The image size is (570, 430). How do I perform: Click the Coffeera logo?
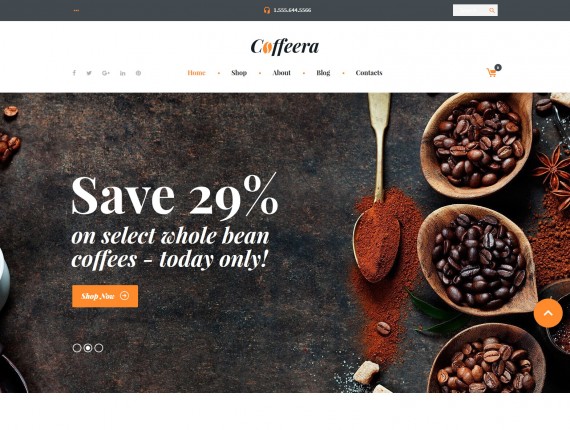(x=285, y=47)
